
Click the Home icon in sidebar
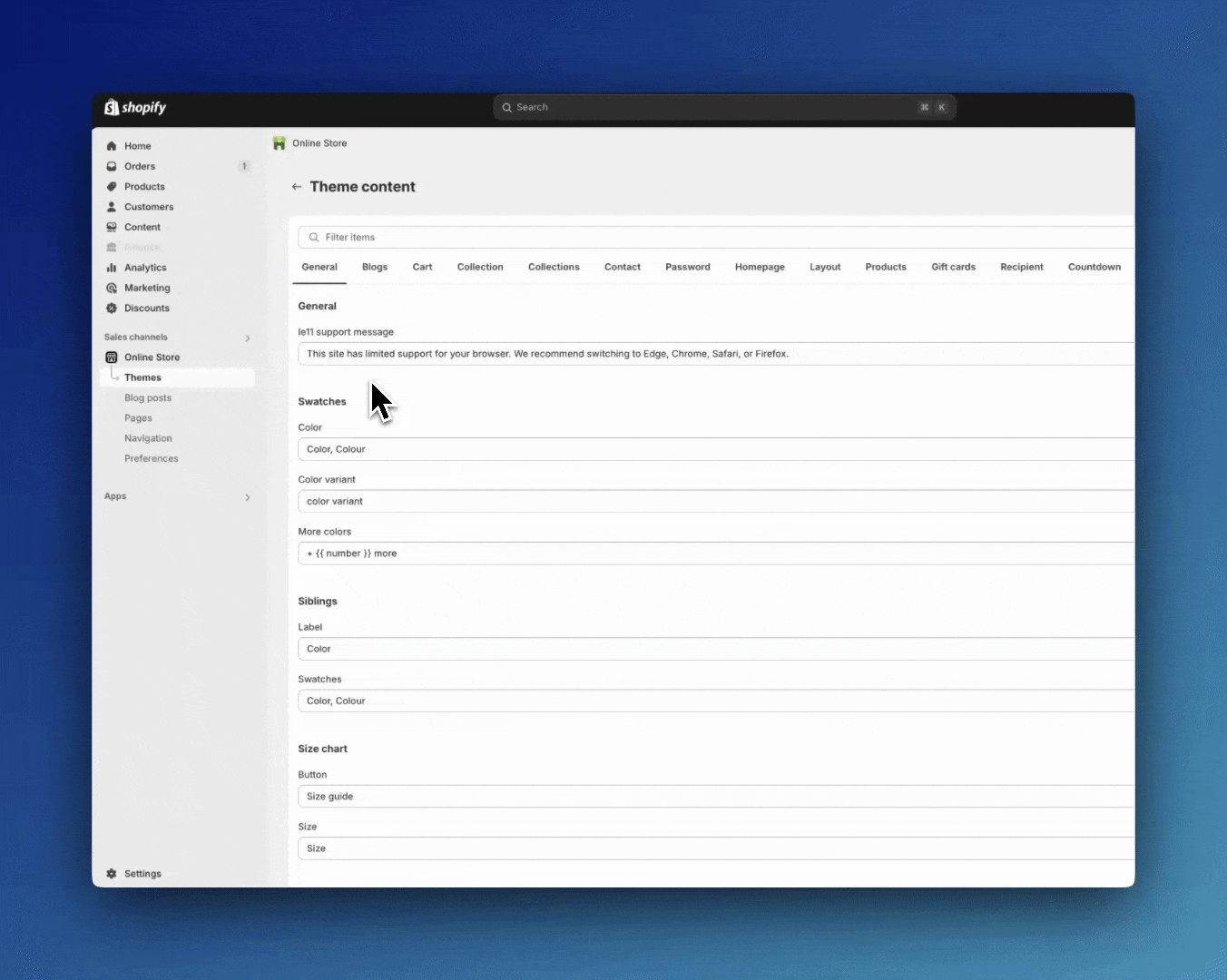(112, 146)
